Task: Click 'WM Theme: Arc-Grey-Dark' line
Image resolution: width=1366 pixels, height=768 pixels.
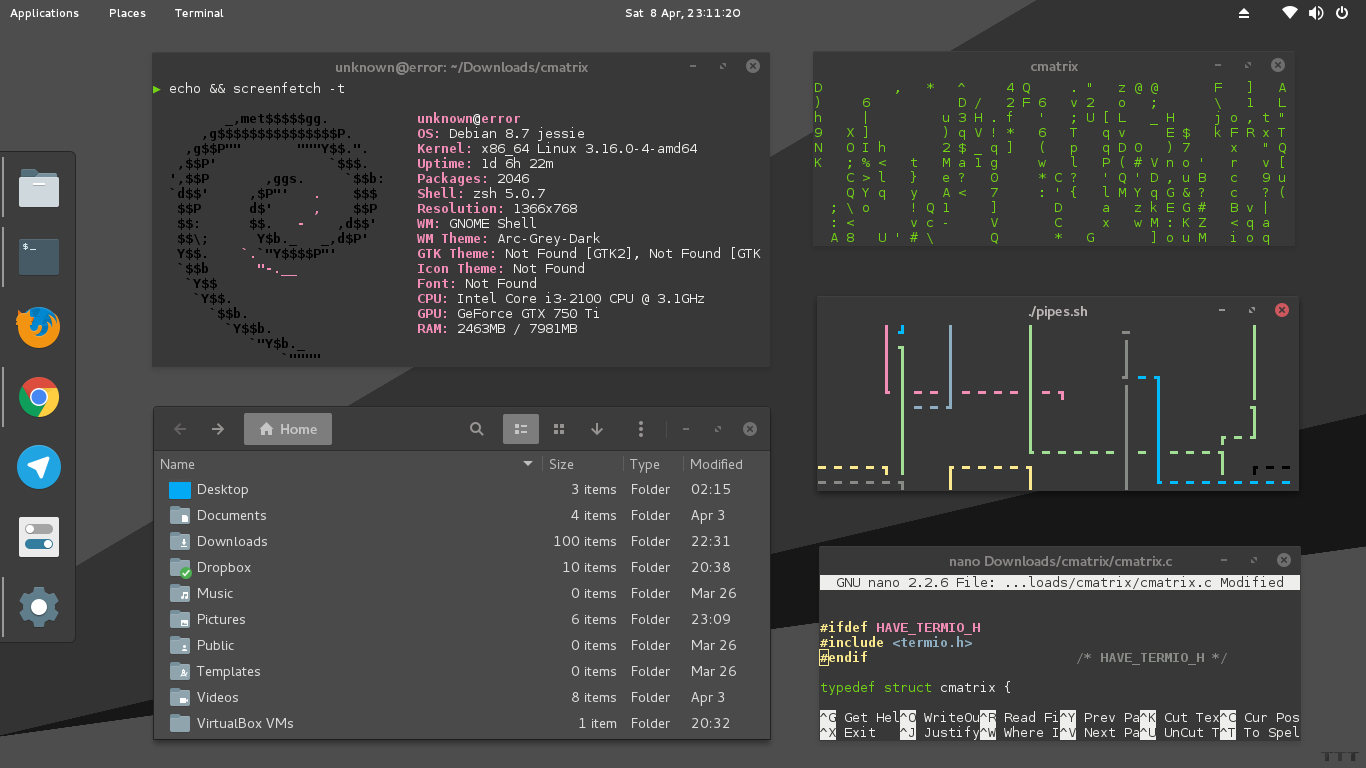Action: pyautogui.click(x=508, y=238)
